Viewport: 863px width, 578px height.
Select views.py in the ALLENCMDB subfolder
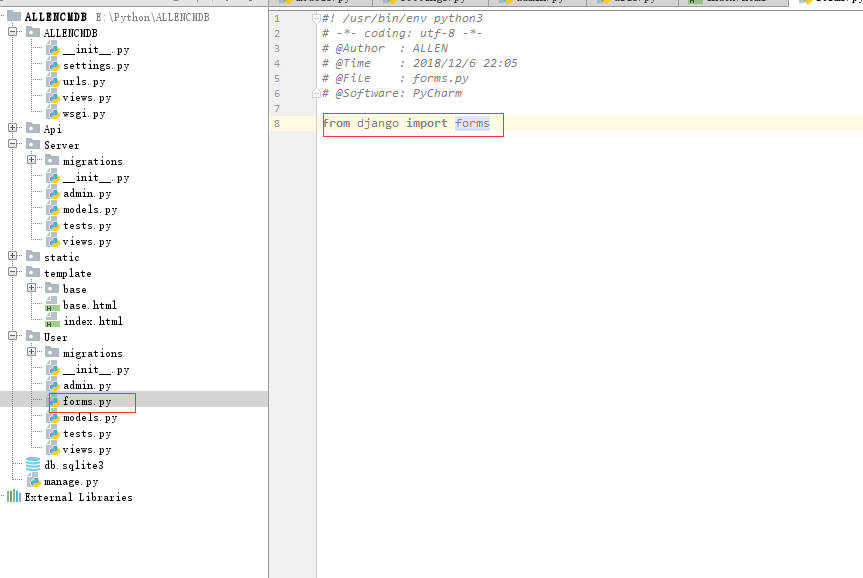tap(87, 97)
